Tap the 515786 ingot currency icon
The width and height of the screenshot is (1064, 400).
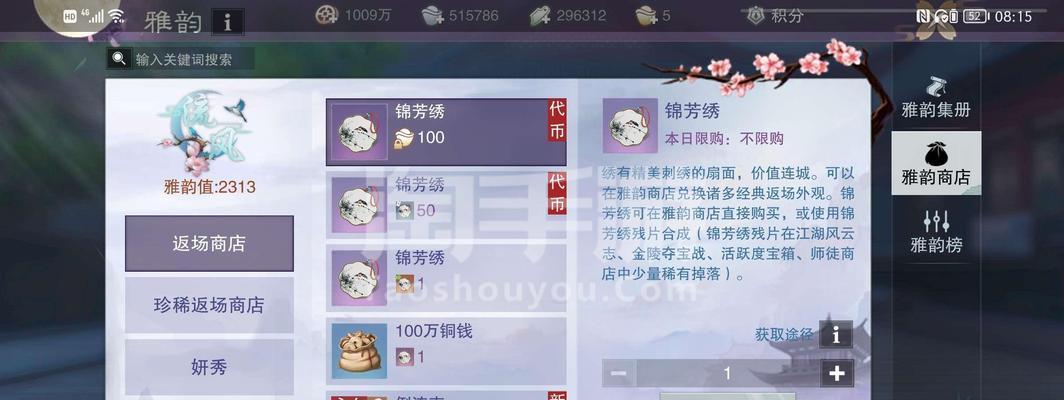432,15
